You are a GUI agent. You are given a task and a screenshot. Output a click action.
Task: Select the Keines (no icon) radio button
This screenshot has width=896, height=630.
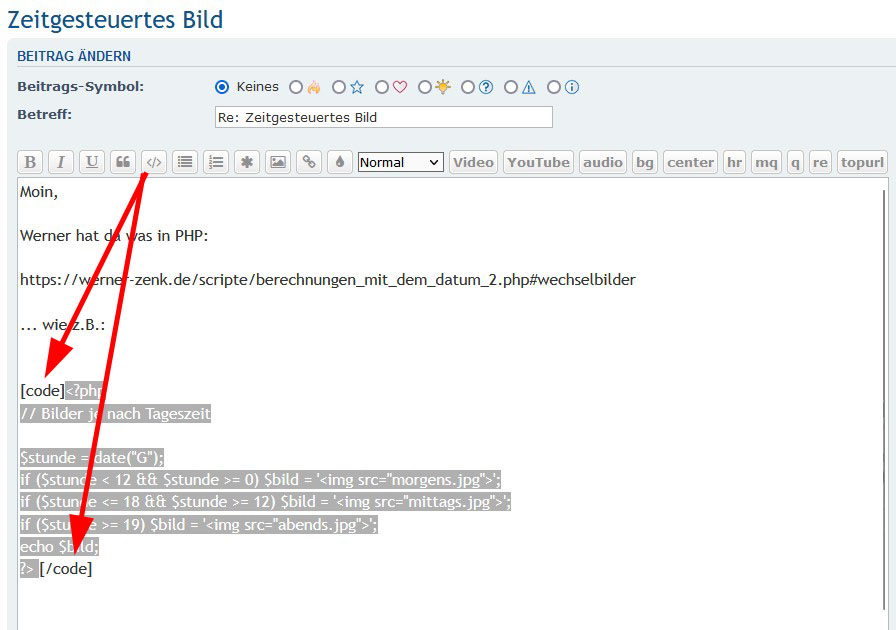point(222,87)
